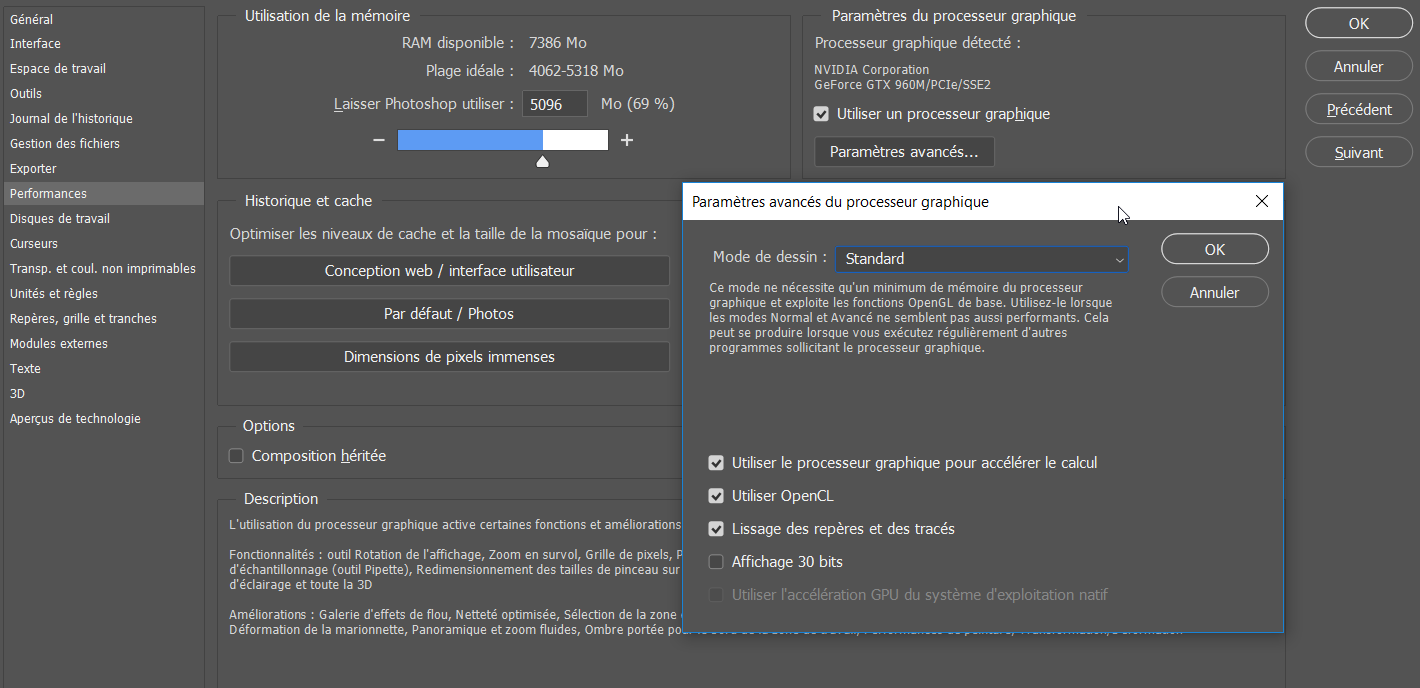Select the Par défaut / Photos preset

[449, 313]
